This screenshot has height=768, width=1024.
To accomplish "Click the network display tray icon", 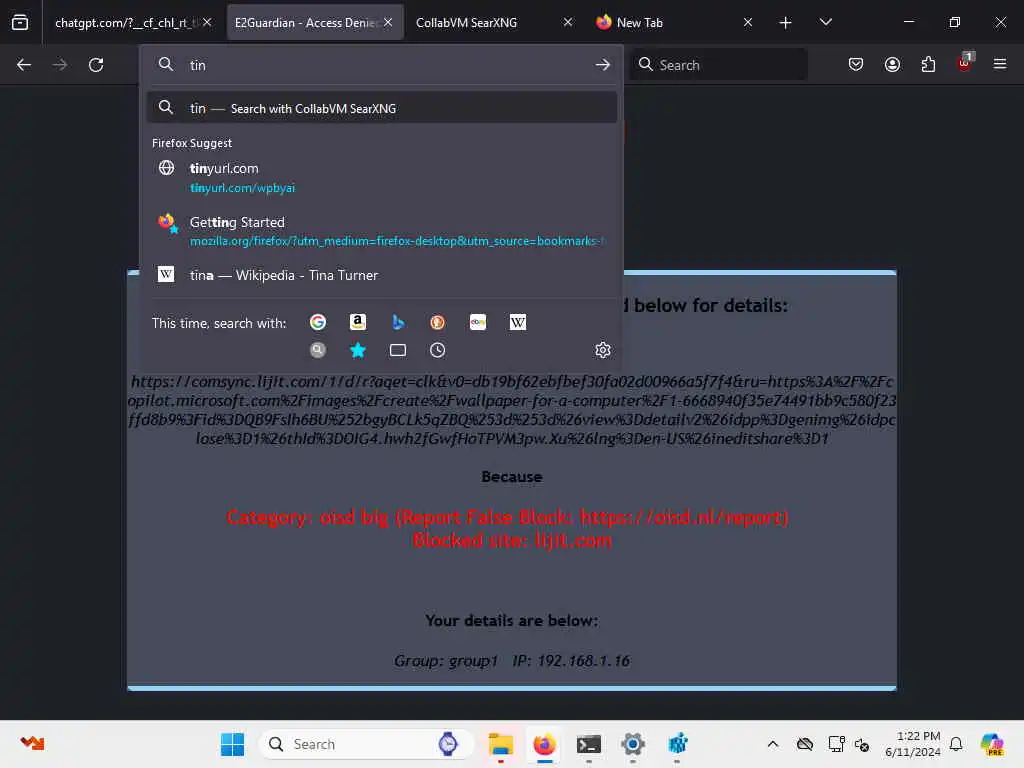I will click(836, 744).
